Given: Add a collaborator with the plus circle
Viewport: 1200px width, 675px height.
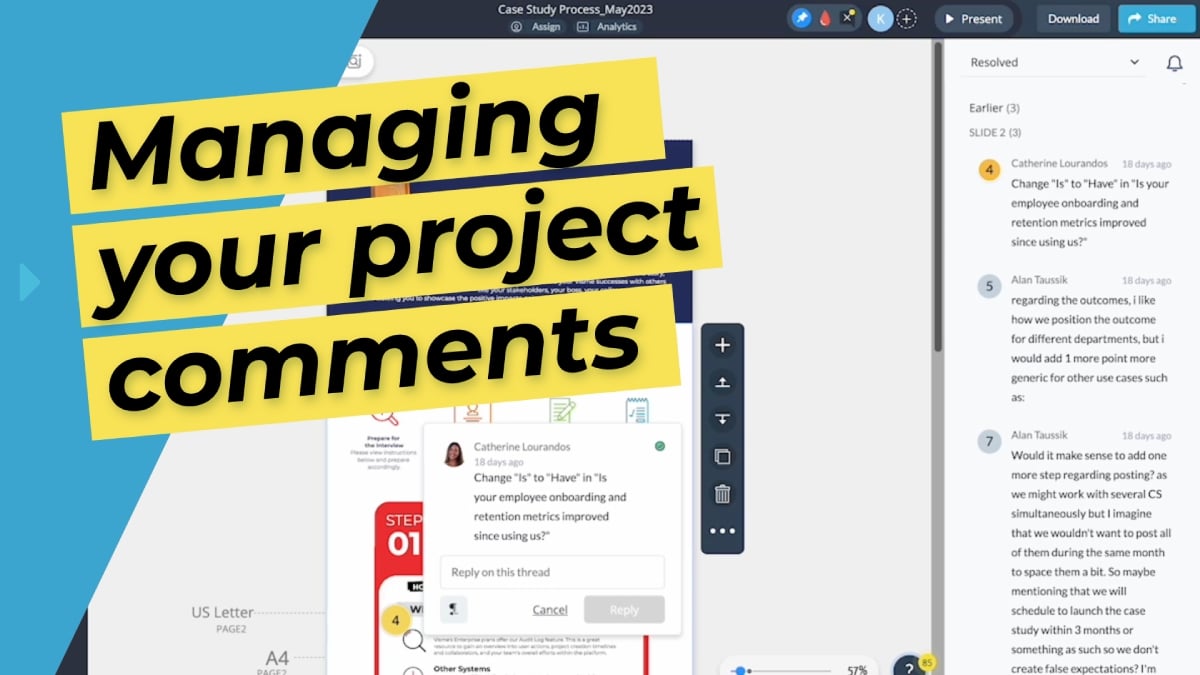Looking at the screenshot, I should (907, 18).
